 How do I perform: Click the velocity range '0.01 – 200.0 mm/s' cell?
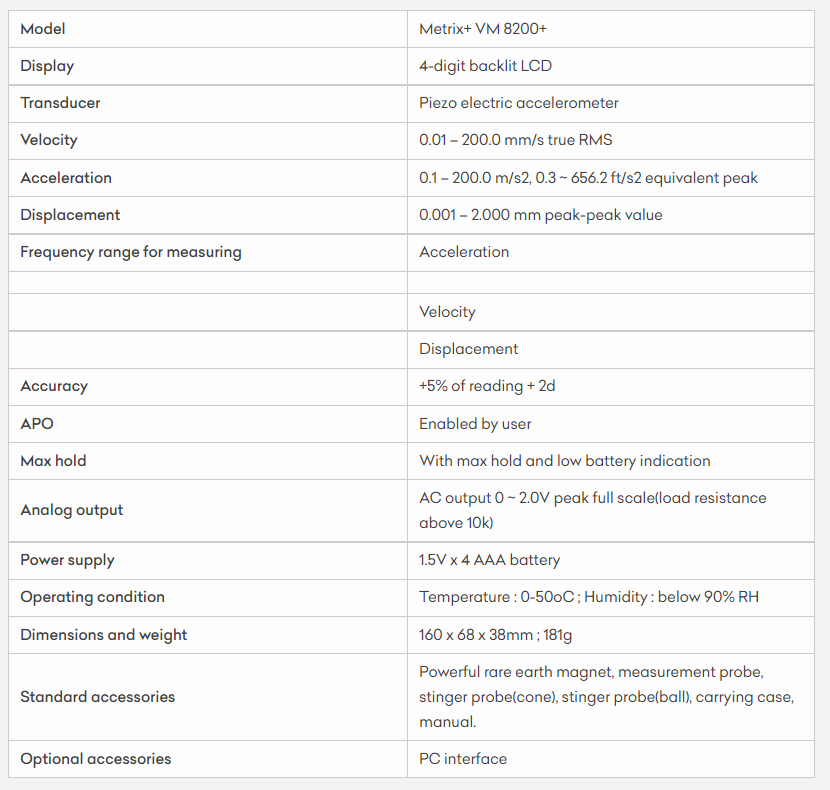(515, 140)
